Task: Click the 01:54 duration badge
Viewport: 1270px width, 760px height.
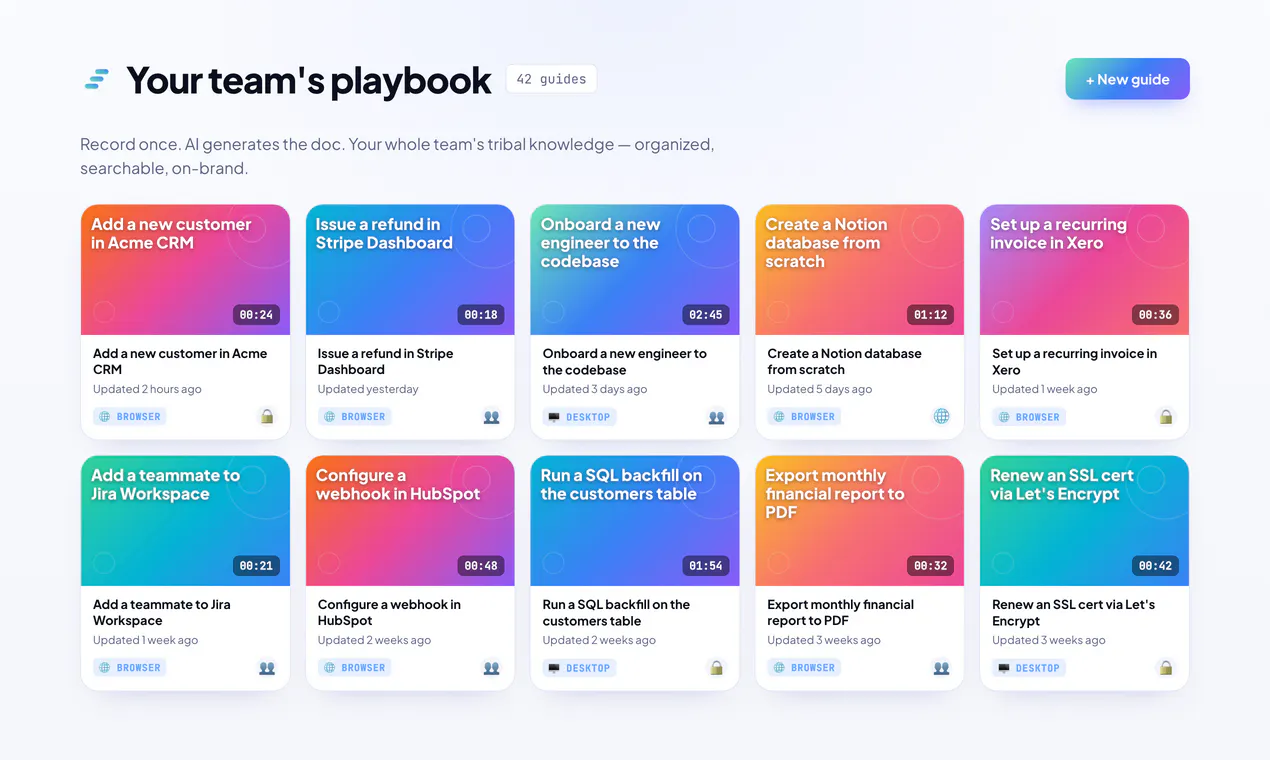Action: [x=706, y=565]
